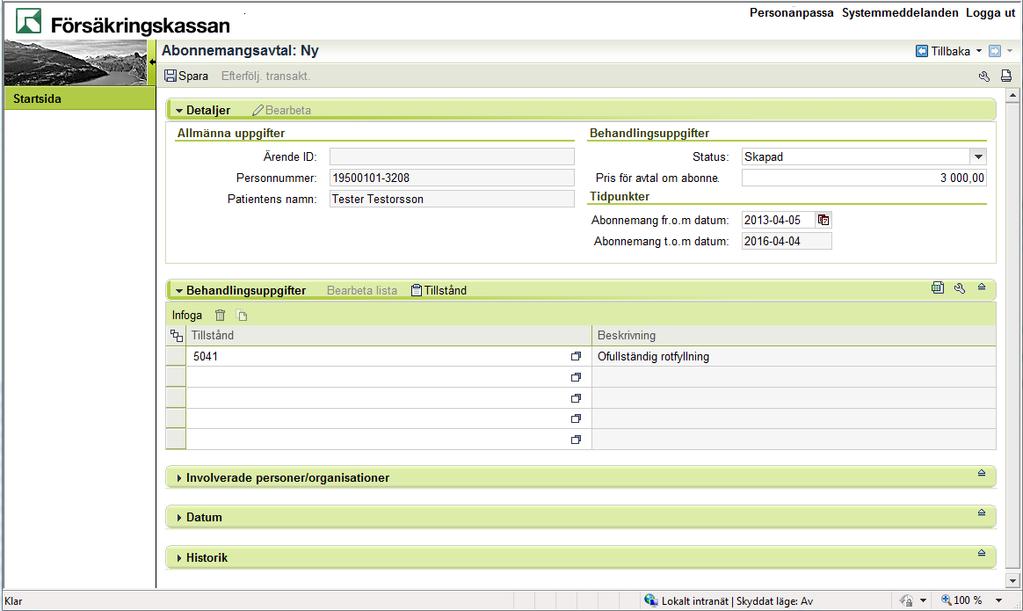1023x611 pixels.
Task: Select the row selector for fourth table row
Action: [176, 418]
